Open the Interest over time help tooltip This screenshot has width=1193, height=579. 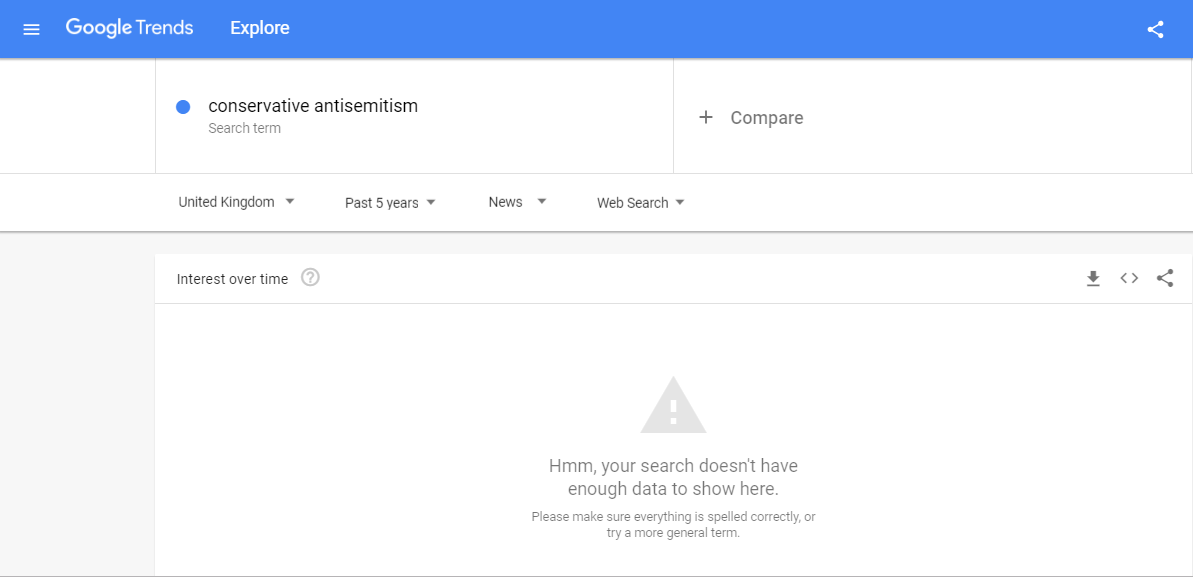[x=310, y=277]
